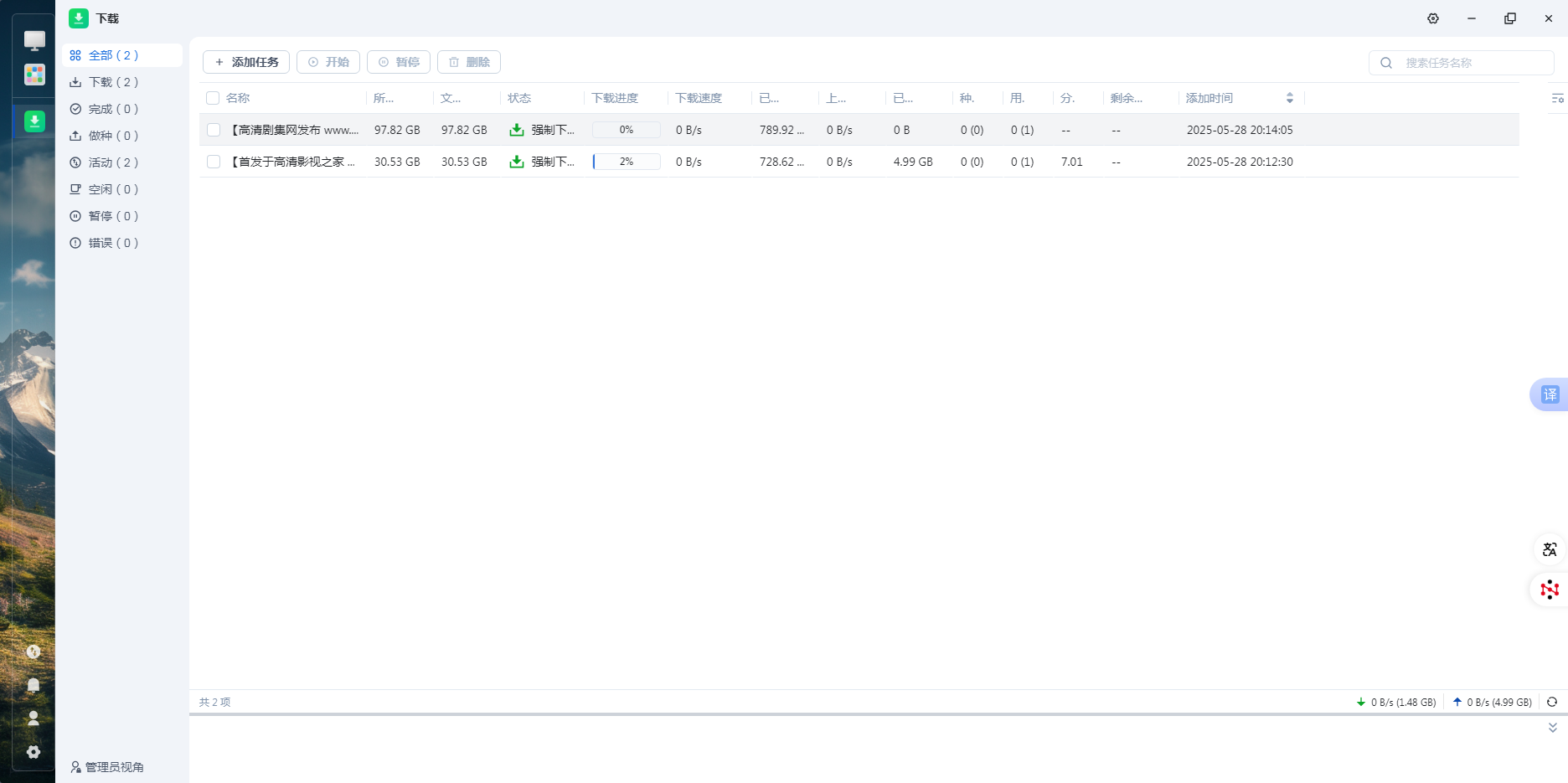
Task: Click the grid icon beside 全部
Action: 75,55
